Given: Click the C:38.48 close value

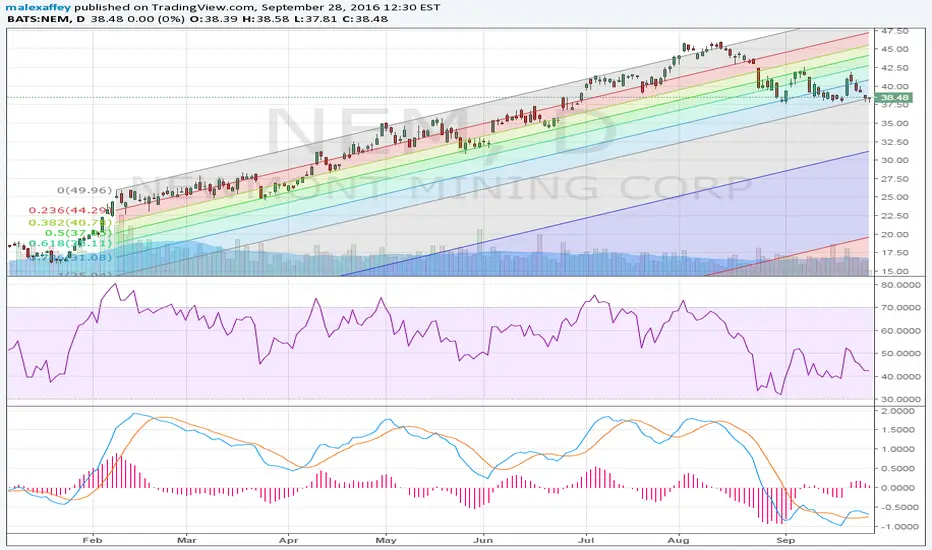Looking at the screenshot, I should pos(366,18).
